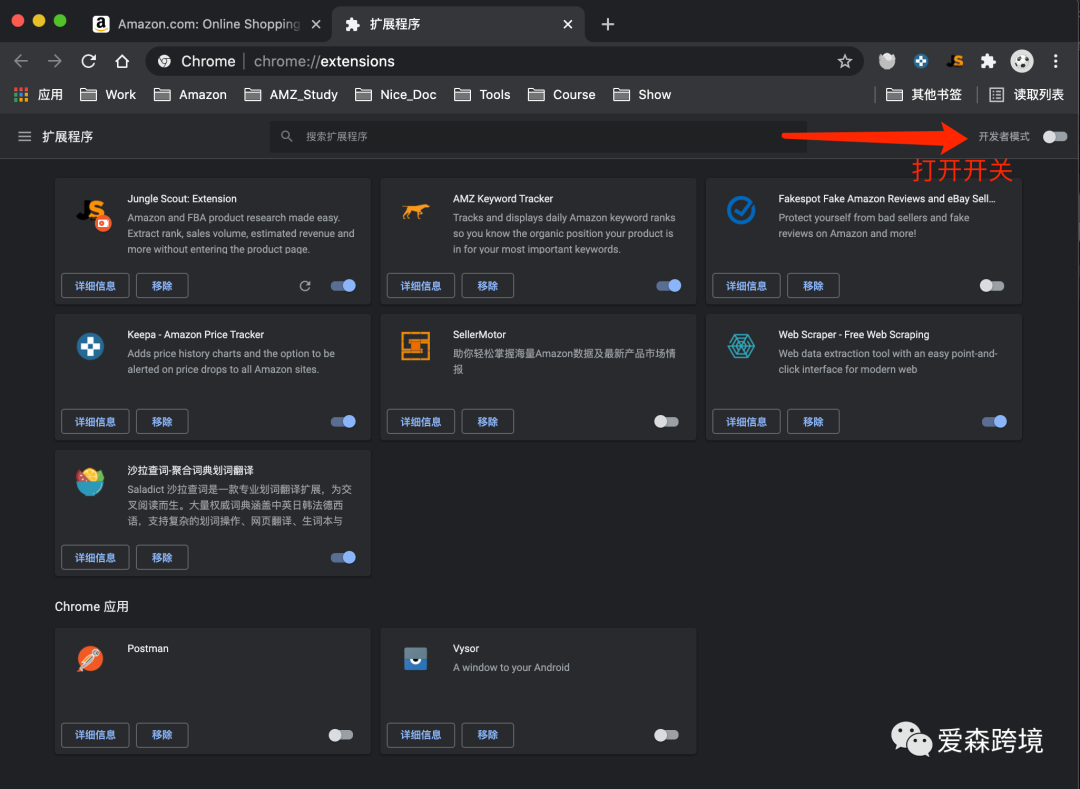1080x789 pixels.
Task: Disable the AMZ Keyword Tracker extension
Action: pyautogui.click(x=669, y=286)
